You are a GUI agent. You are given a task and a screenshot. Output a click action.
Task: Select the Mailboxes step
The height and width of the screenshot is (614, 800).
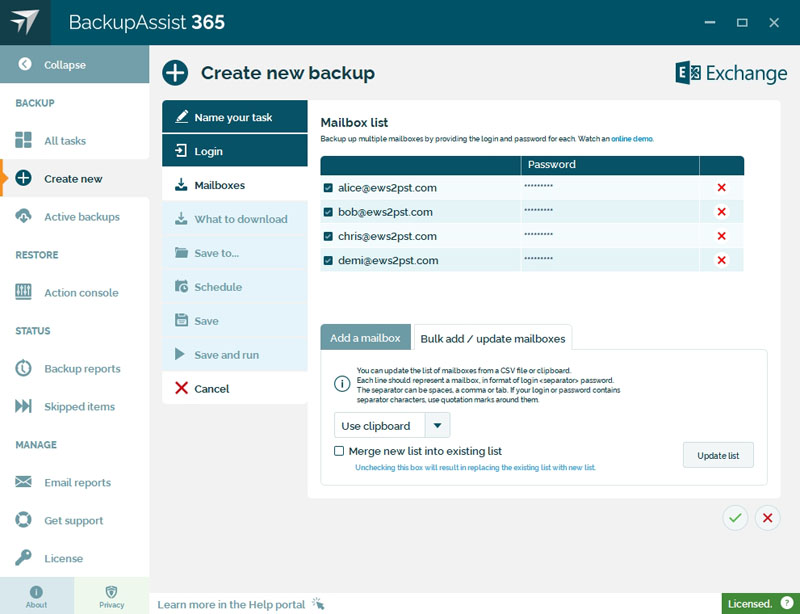(x=235, y=185)
